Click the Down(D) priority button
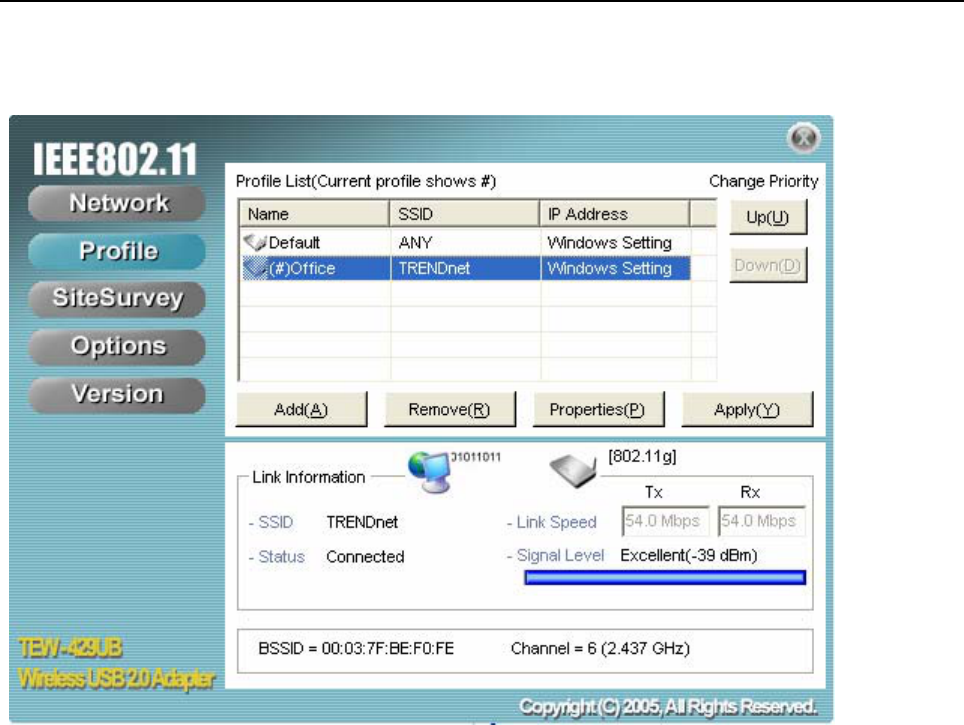 768,265
